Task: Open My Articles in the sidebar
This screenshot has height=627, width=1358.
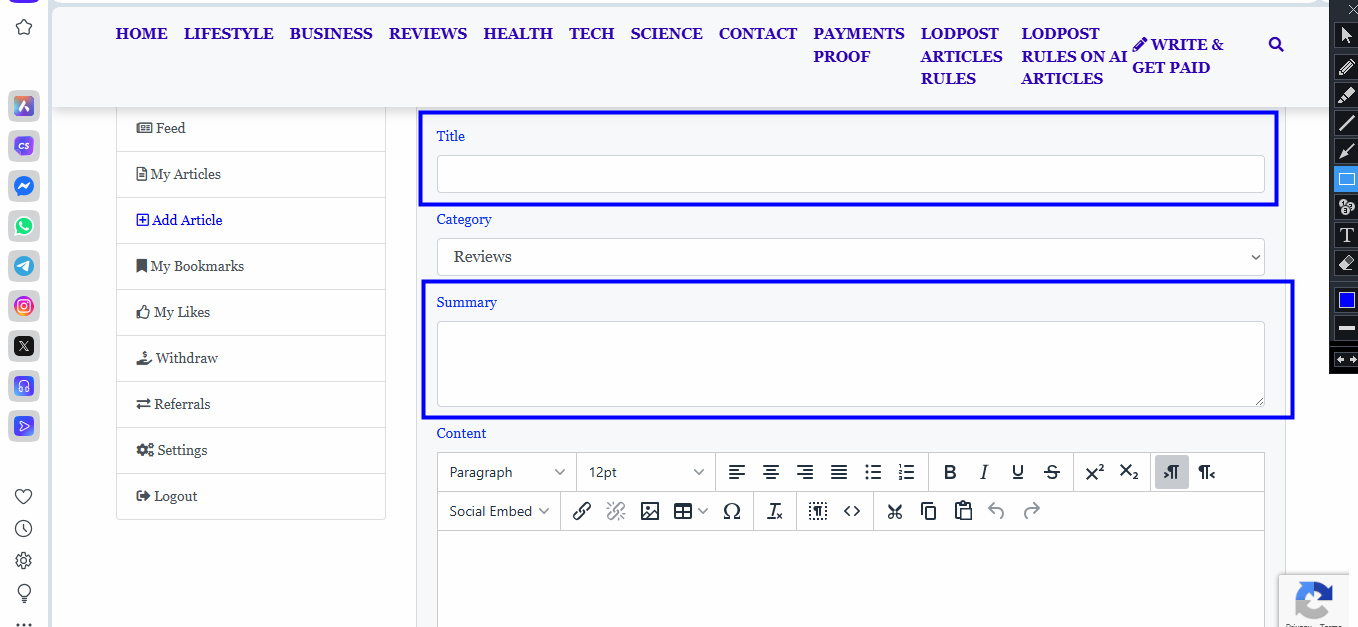Action: [185, 174]
